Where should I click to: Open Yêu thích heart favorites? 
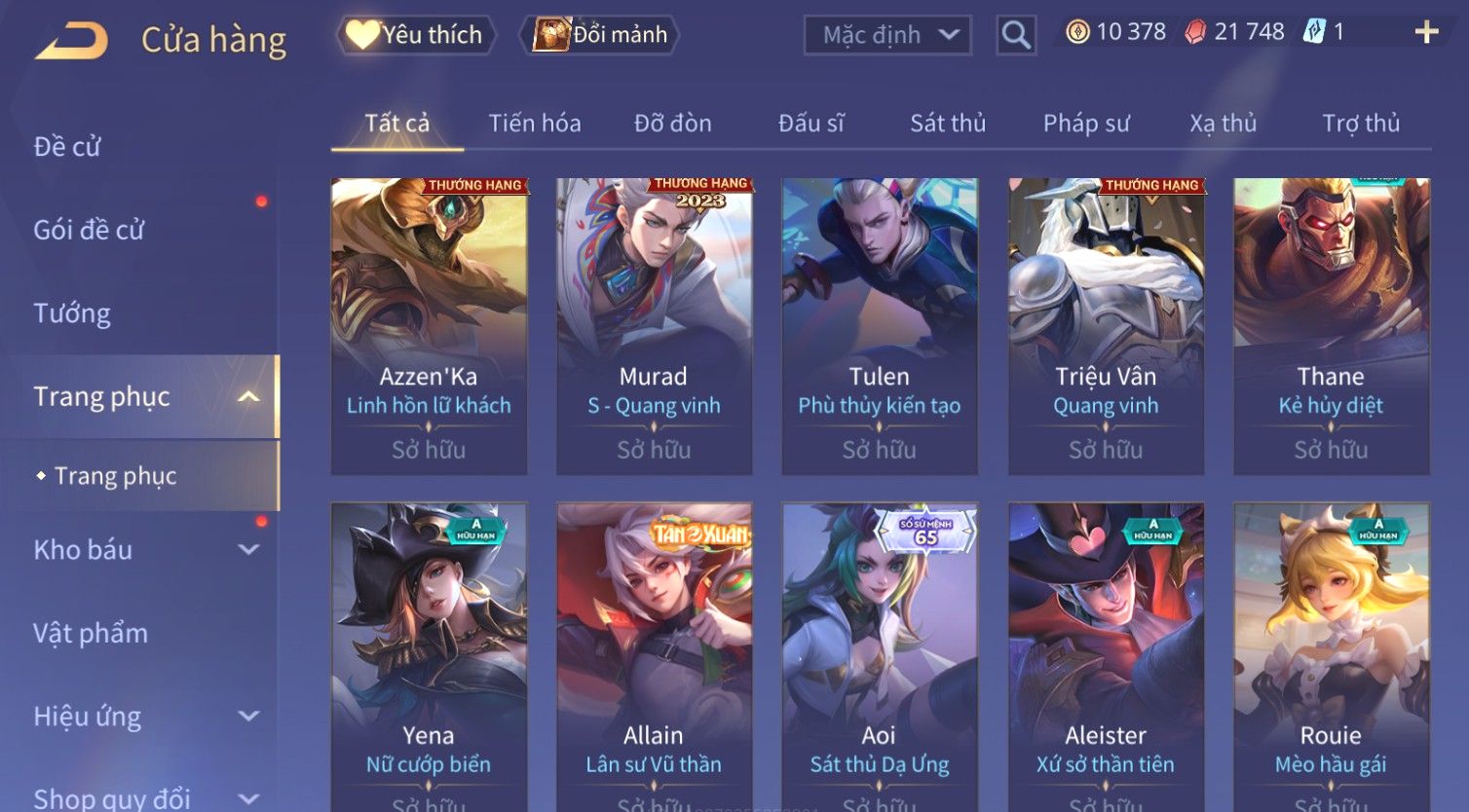tap(416, 35)
